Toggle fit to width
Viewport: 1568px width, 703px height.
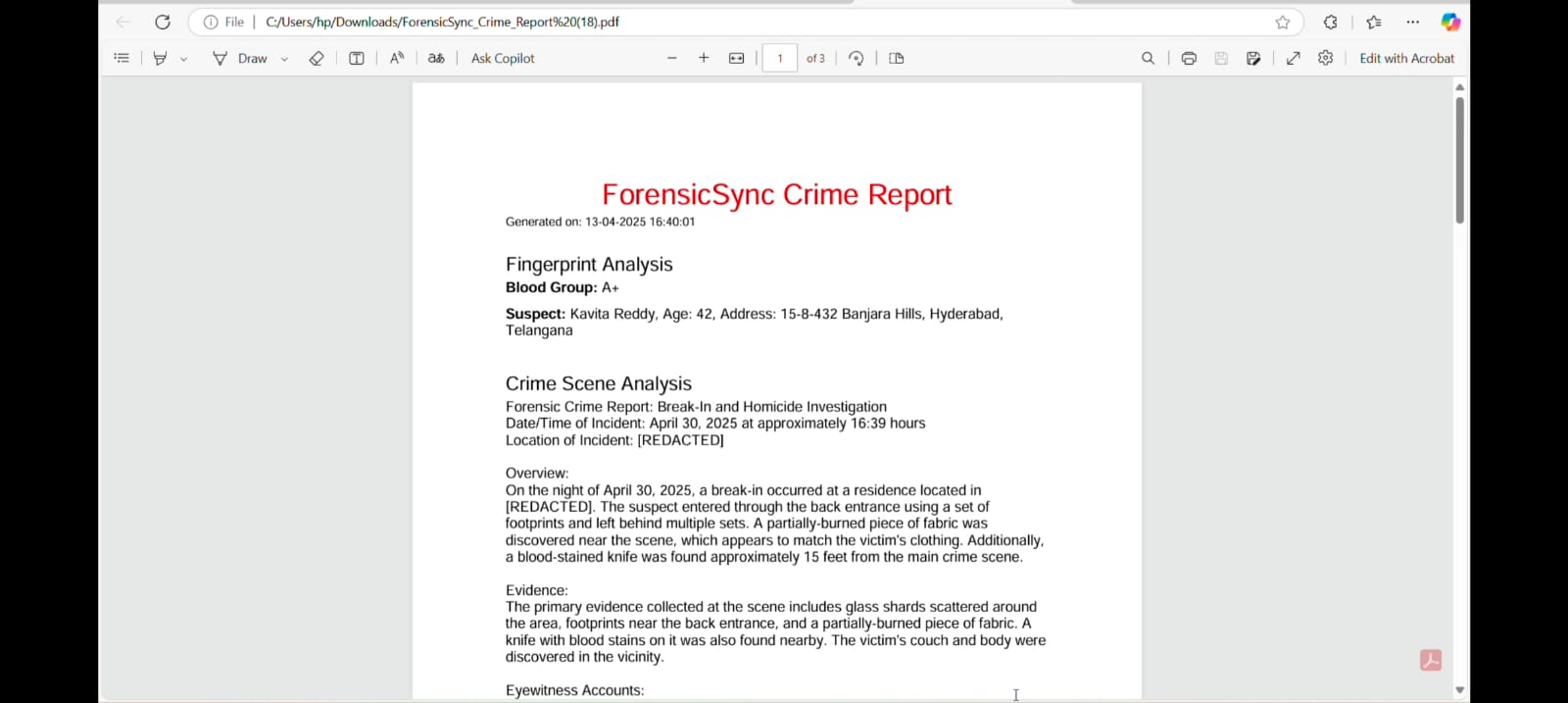pos(737,58)
